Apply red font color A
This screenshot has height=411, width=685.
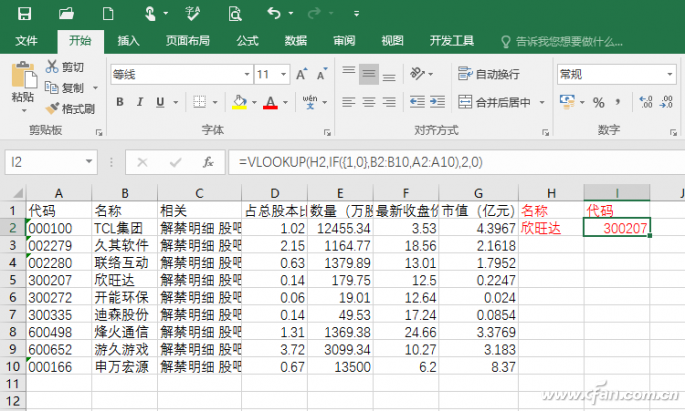pos(270,102)
